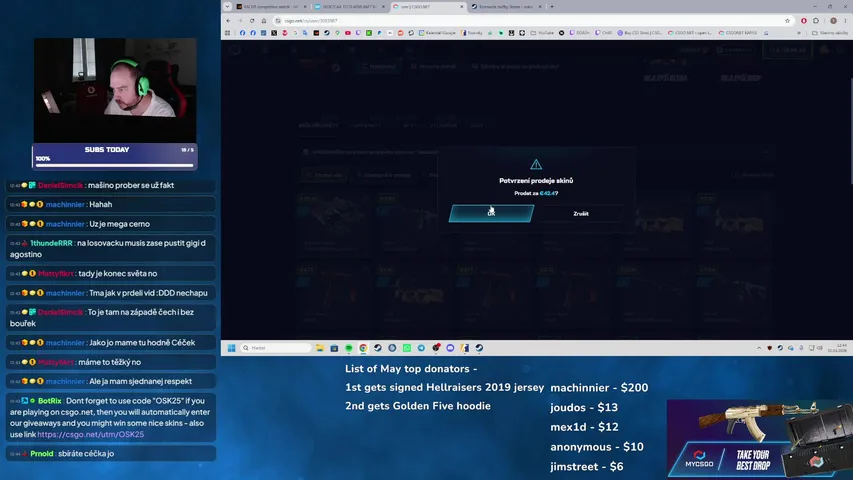Reload the csgo.net page
Screen dimensions: 853x480
coord(252,21)
